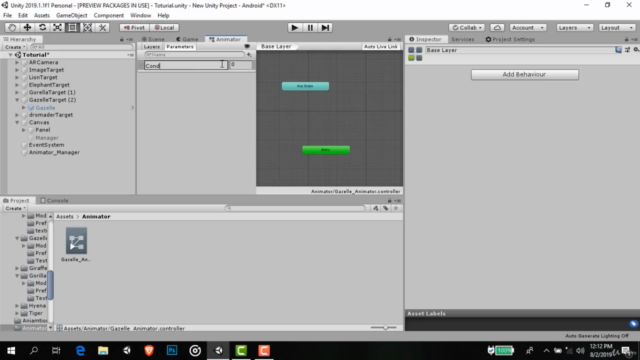640x360 pixels.
Task: Click the plus icon to add a parameter
Action: 249,54
